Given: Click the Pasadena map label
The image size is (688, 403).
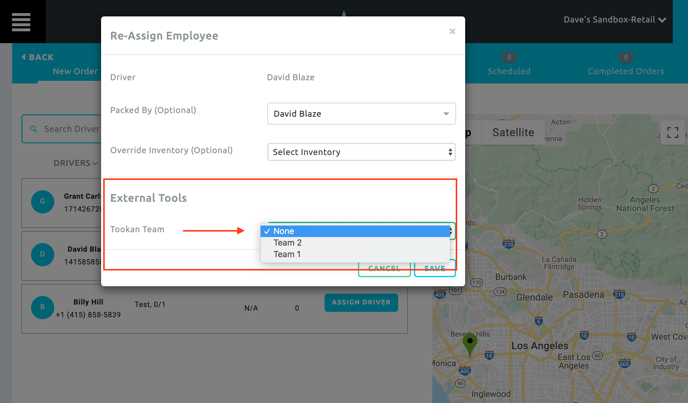Looking at the screenshot, I should 584,295.
